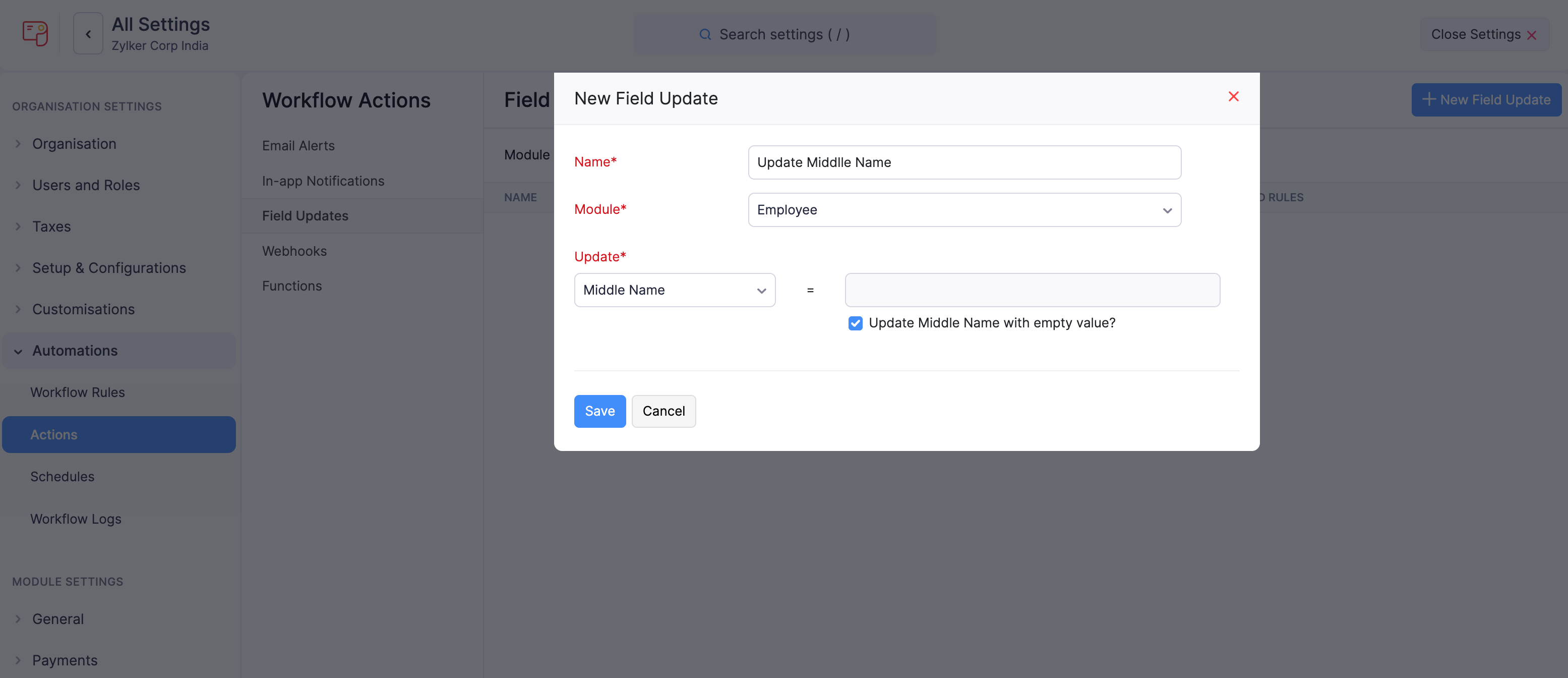Image resolution: width=1568 pixels, height=678 pixels.
Task: Open Schedules in the sidebar
Action: 62,476
